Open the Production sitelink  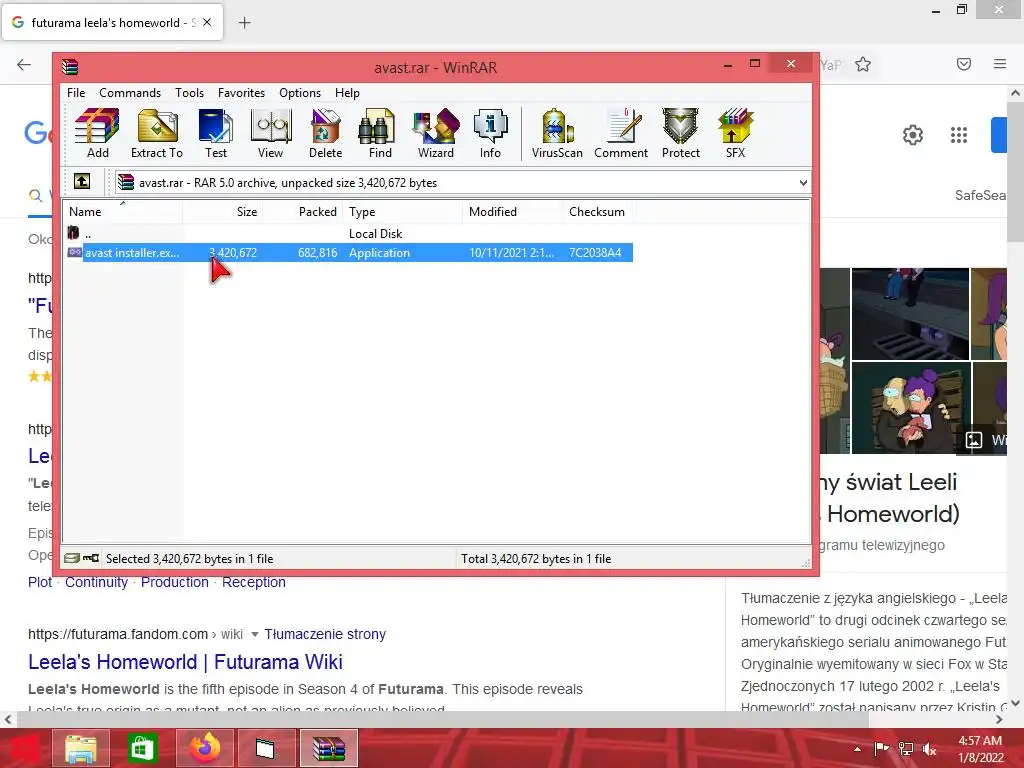[174, 582]
